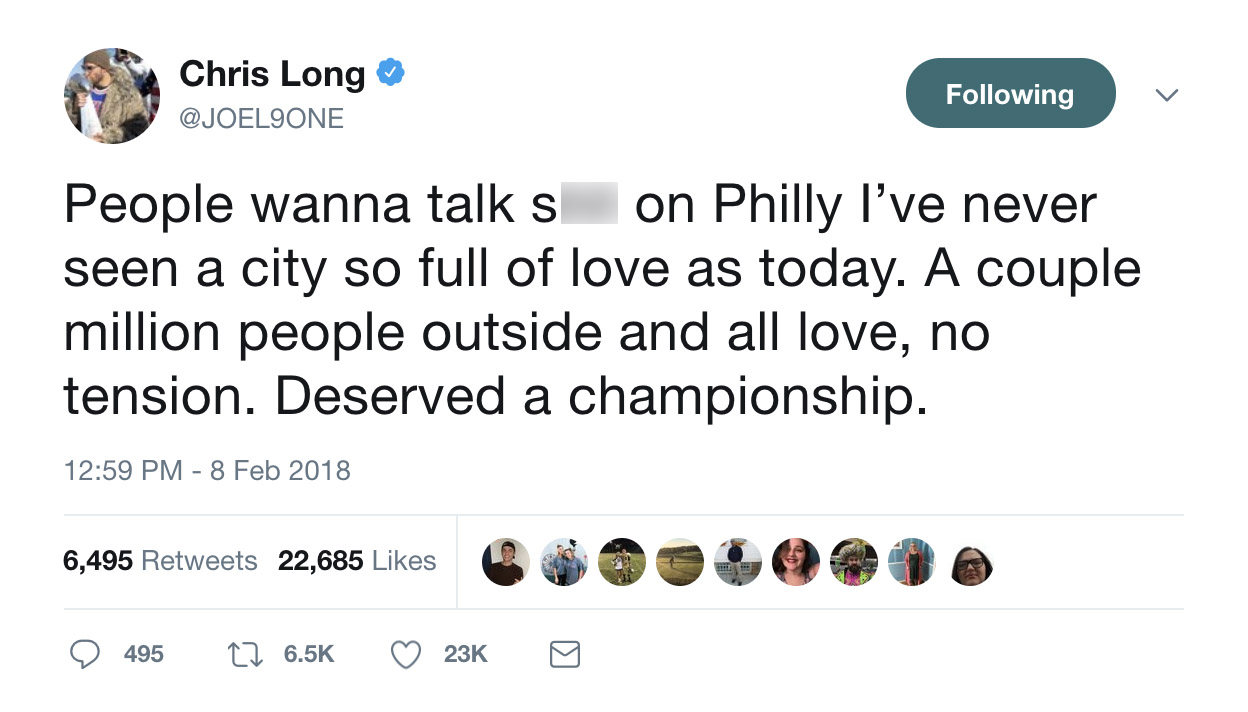
Task: Open the @JOEL9ONE handle link
Action: (x=261, y=118)
